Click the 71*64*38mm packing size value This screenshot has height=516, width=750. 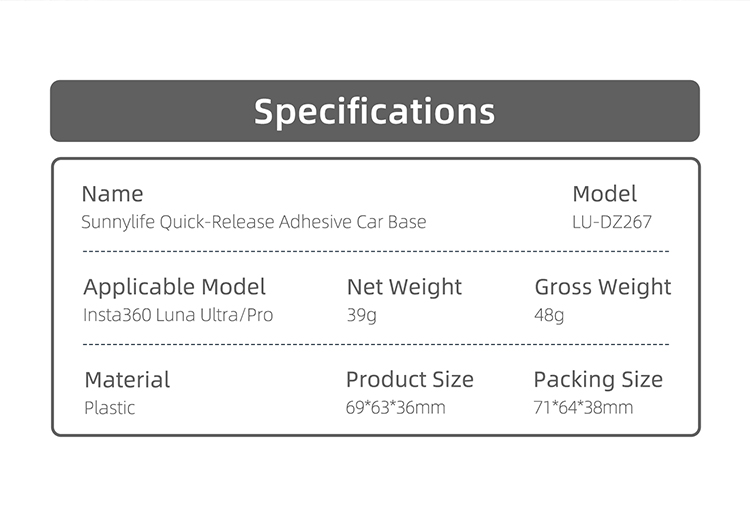(x=584, y=407)
